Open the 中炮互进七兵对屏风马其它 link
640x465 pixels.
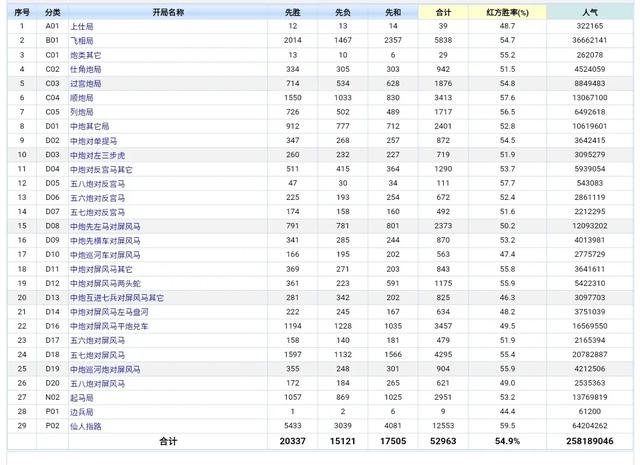tap(117, 298)
